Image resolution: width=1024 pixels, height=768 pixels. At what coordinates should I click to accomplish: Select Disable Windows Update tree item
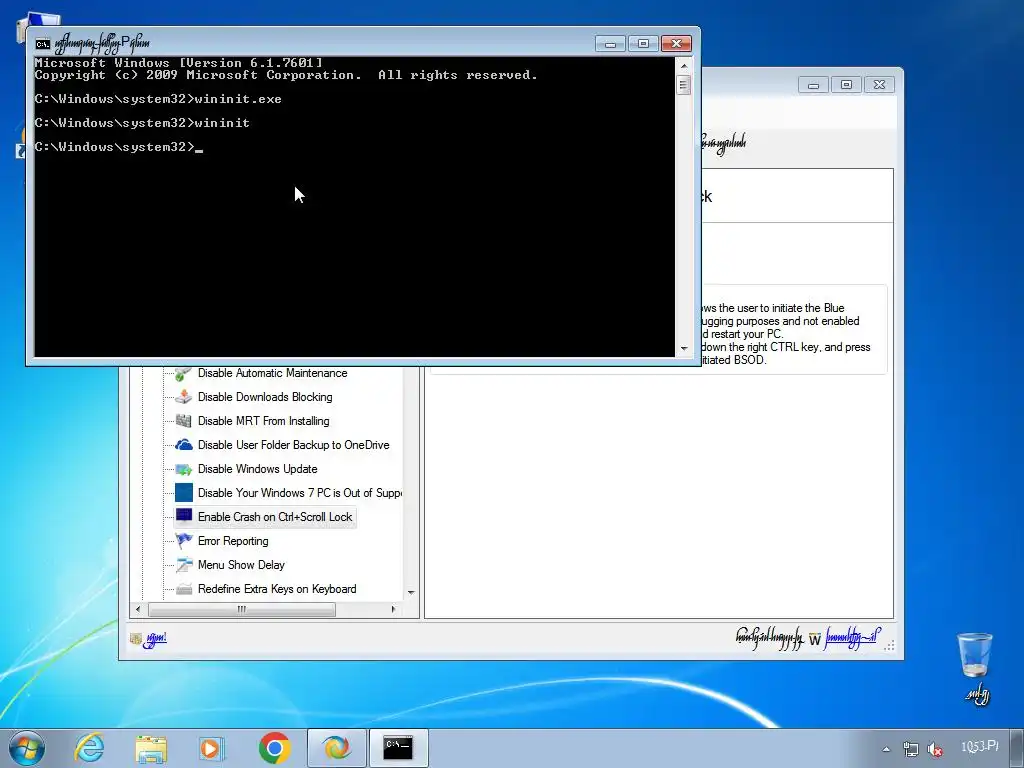click(x=257, y=469)
